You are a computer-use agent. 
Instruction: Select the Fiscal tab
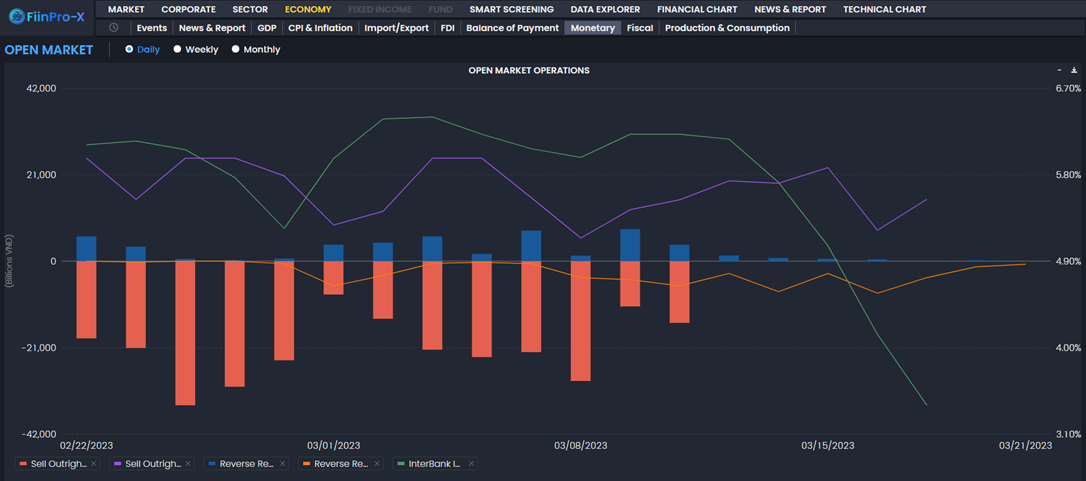click(639, 28)
